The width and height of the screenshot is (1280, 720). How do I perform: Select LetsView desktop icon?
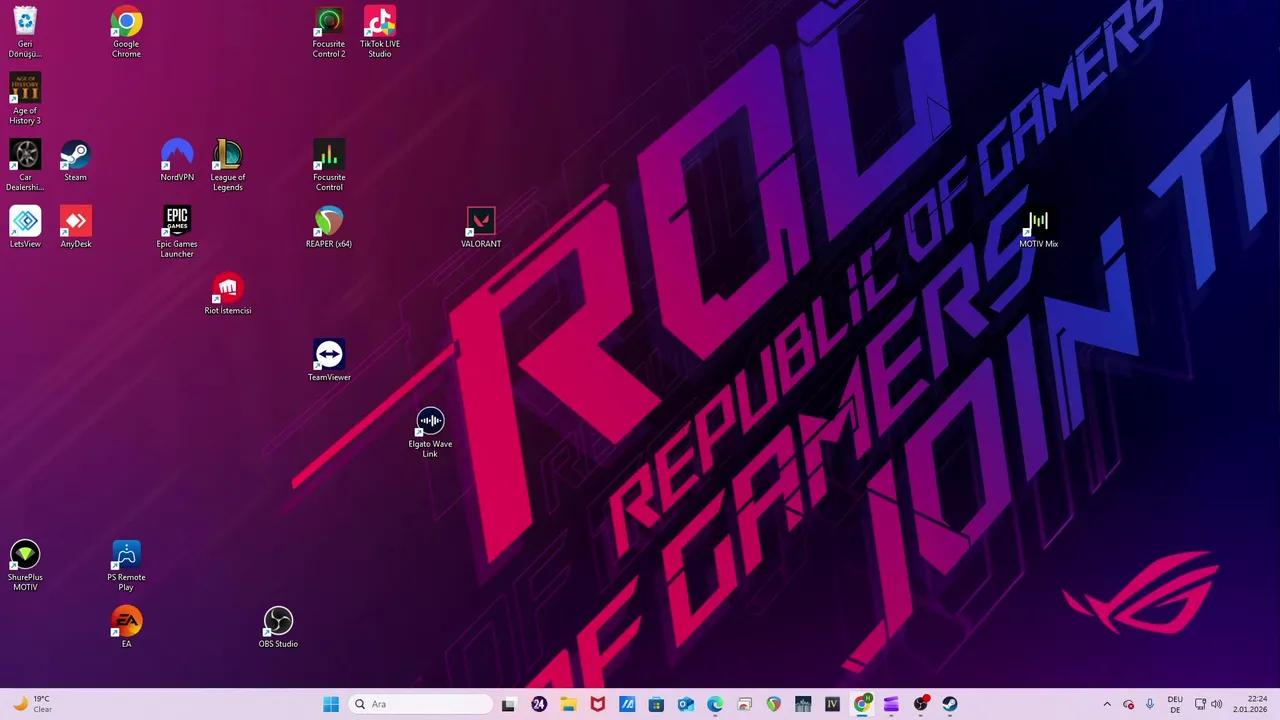25,227
